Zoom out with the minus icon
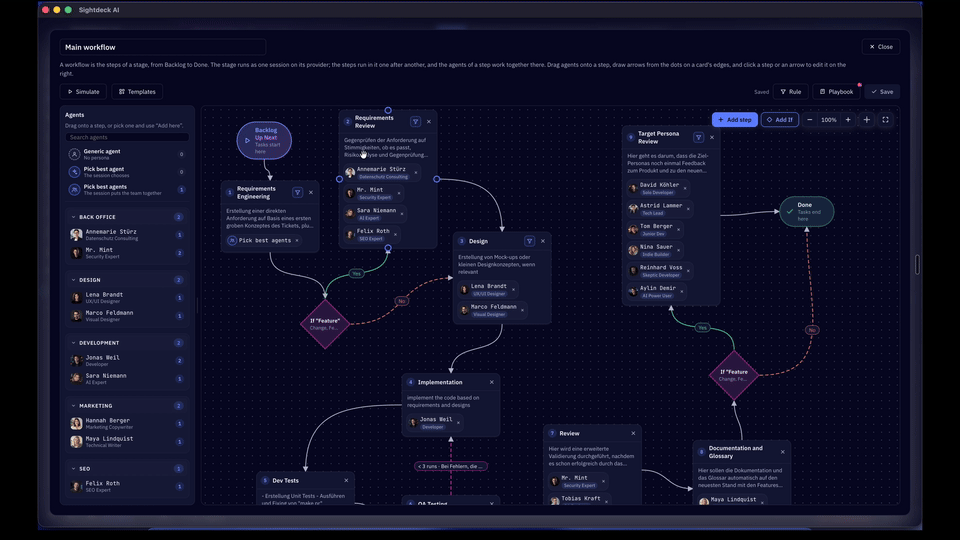 coord(809,120)
